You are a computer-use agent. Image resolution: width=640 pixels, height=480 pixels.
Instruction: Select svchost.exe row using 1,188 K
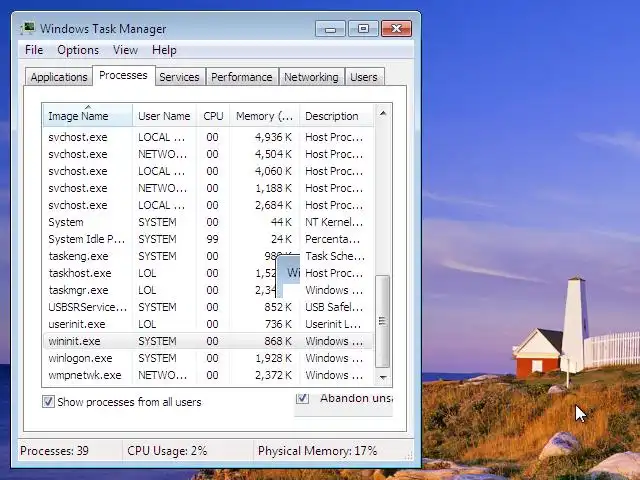click(208, 188)
